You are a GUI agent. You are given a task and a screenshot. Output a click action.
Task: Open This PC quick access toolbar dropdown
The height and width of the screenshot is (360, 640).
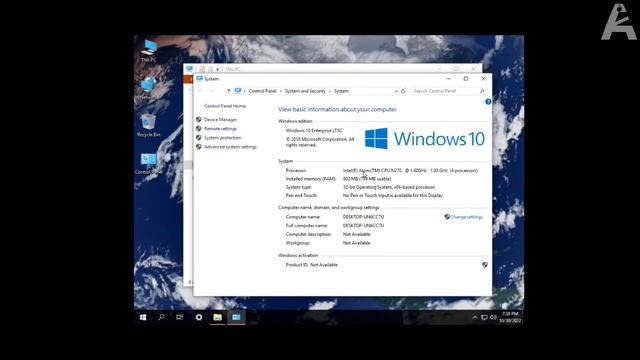pos(218,69)
